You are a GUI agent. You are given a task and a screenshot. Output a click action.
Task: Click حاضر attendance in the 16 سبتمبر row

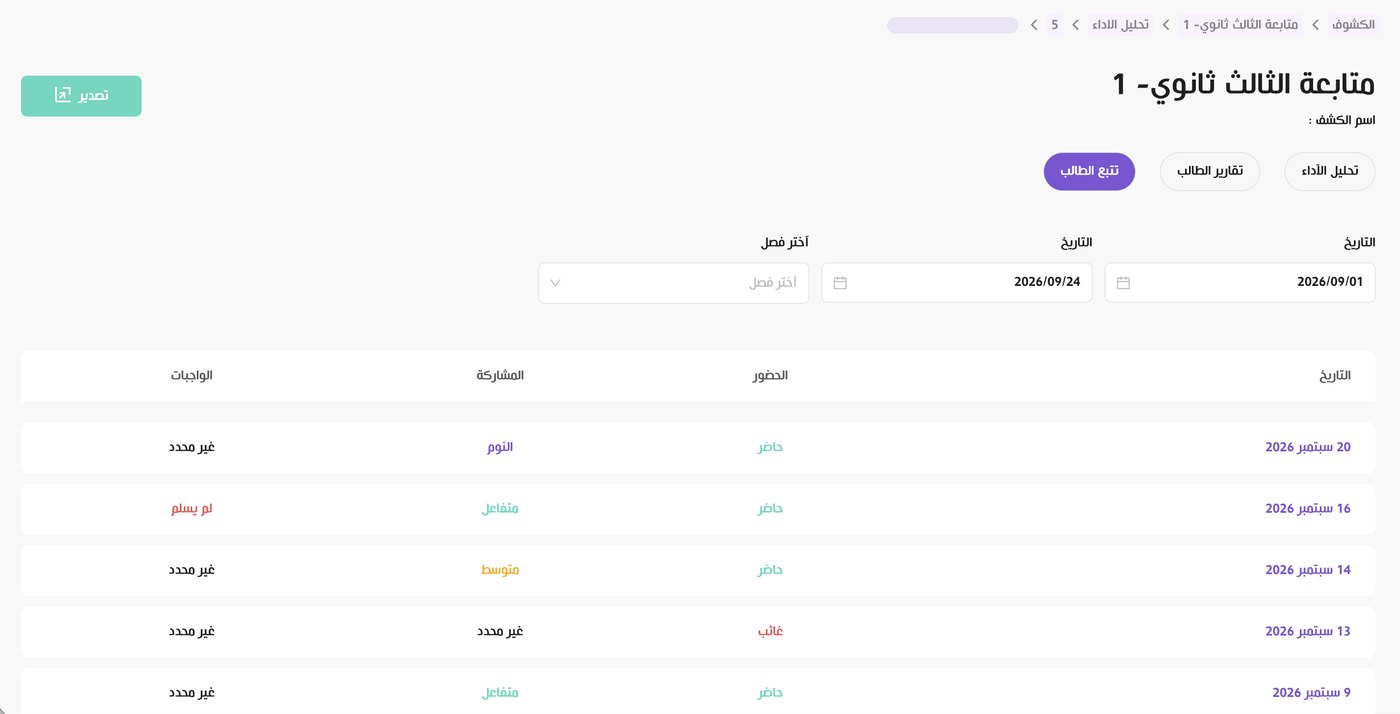pos(770,509)
